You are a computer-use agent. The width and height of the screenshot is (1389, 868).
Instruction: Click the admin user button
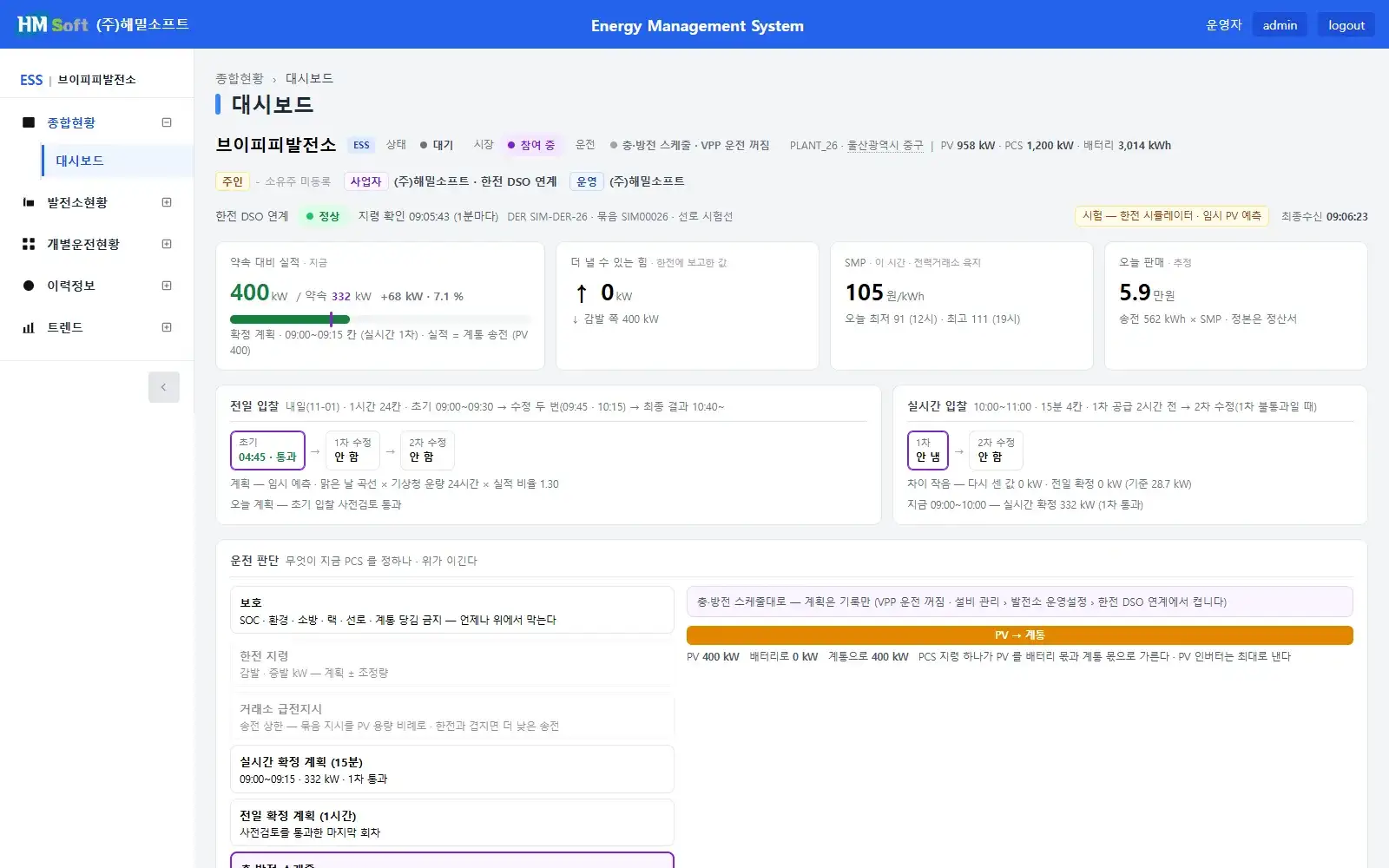[1280, 25]
